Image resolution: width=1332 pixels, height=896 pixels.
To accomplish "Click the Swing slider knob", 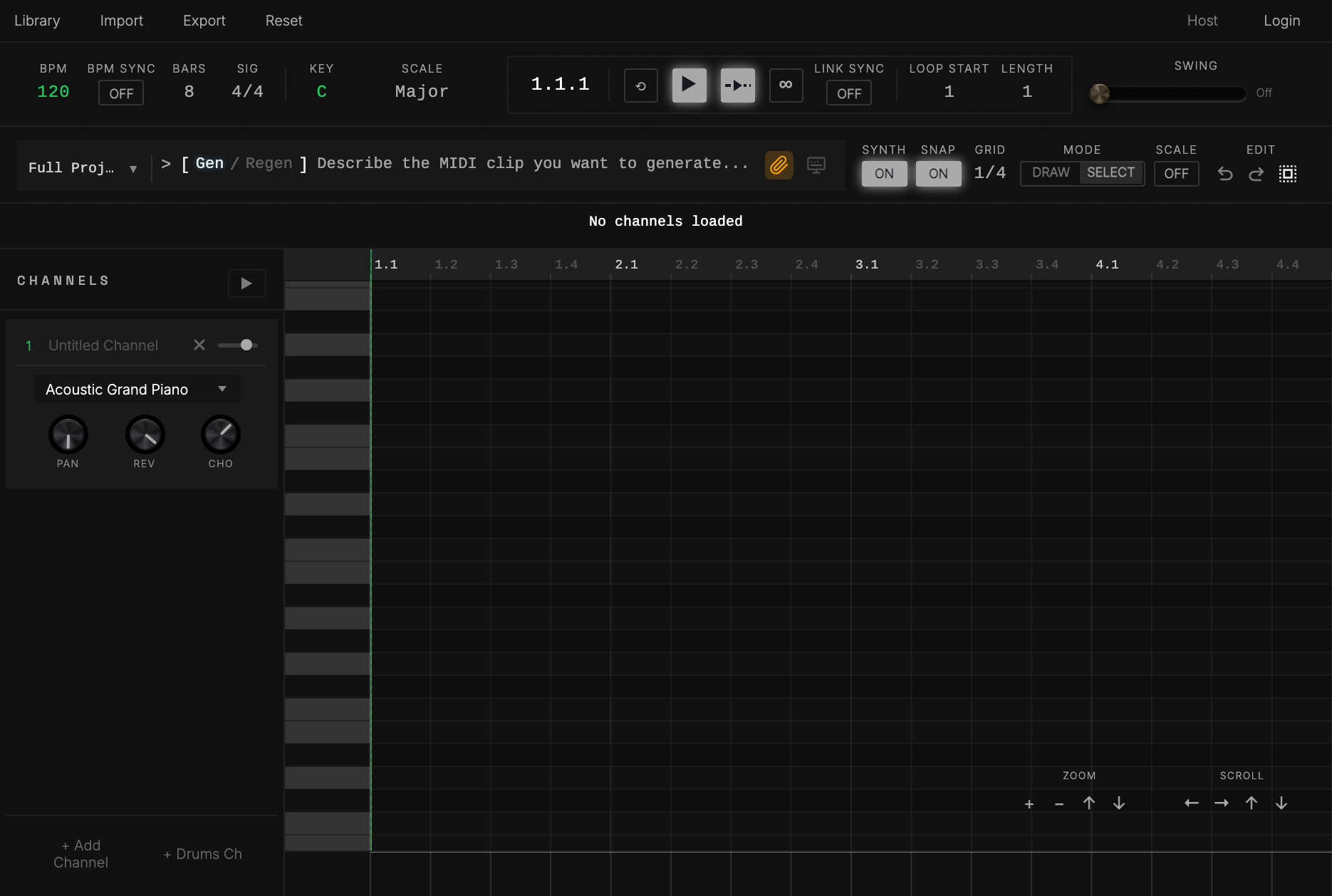I will pos(1100,93).
